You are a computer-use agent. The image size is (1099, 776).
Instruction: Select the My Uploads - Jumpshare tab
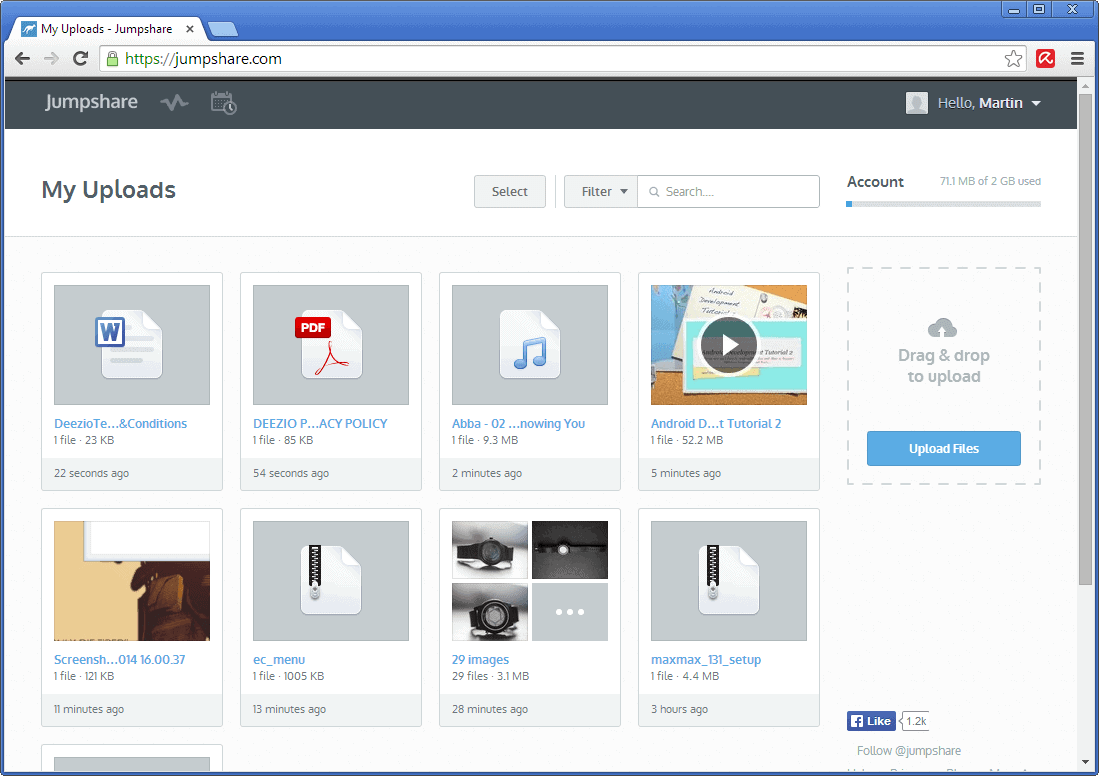point(107,29)
